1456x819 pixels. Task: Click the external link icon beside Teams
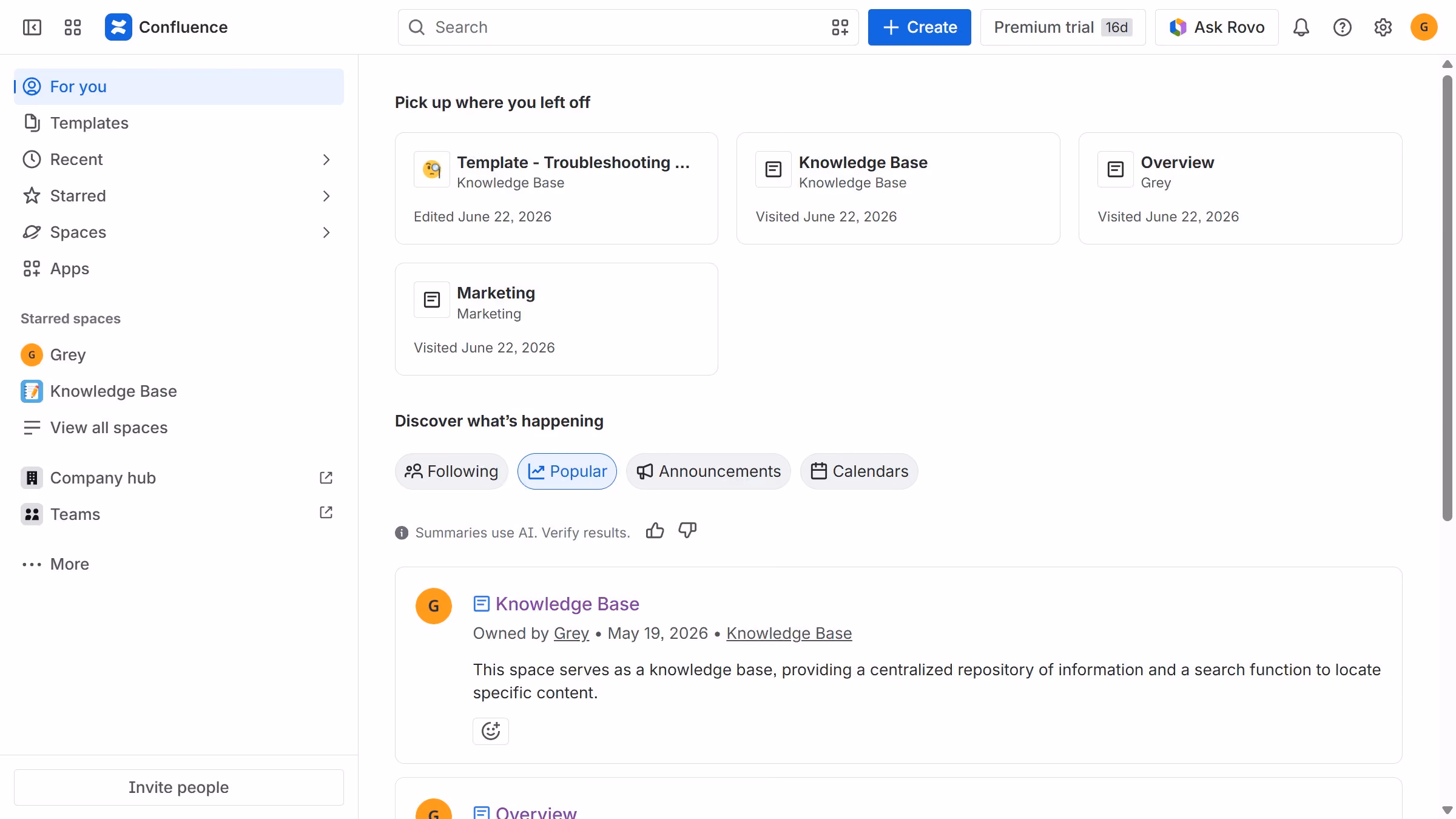pos(326,513)
